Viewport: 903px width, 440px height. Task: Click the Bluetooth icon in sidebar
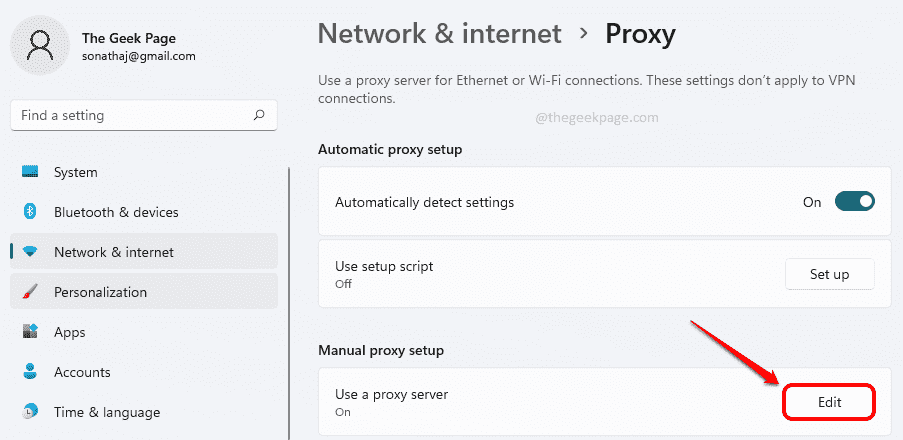click(x=30, y=212)
